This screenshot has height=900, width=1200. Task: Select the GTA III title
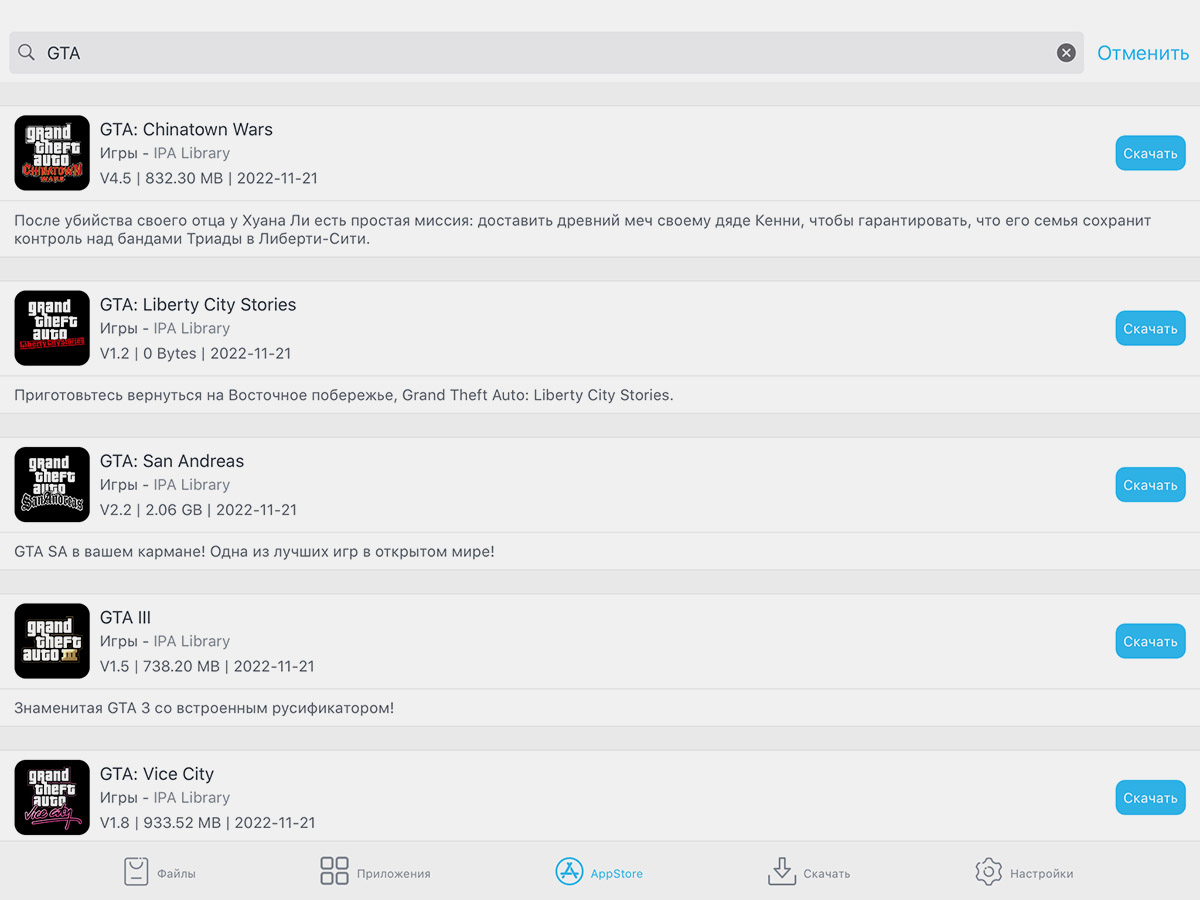pyautogui.click(x=125, y=617)
